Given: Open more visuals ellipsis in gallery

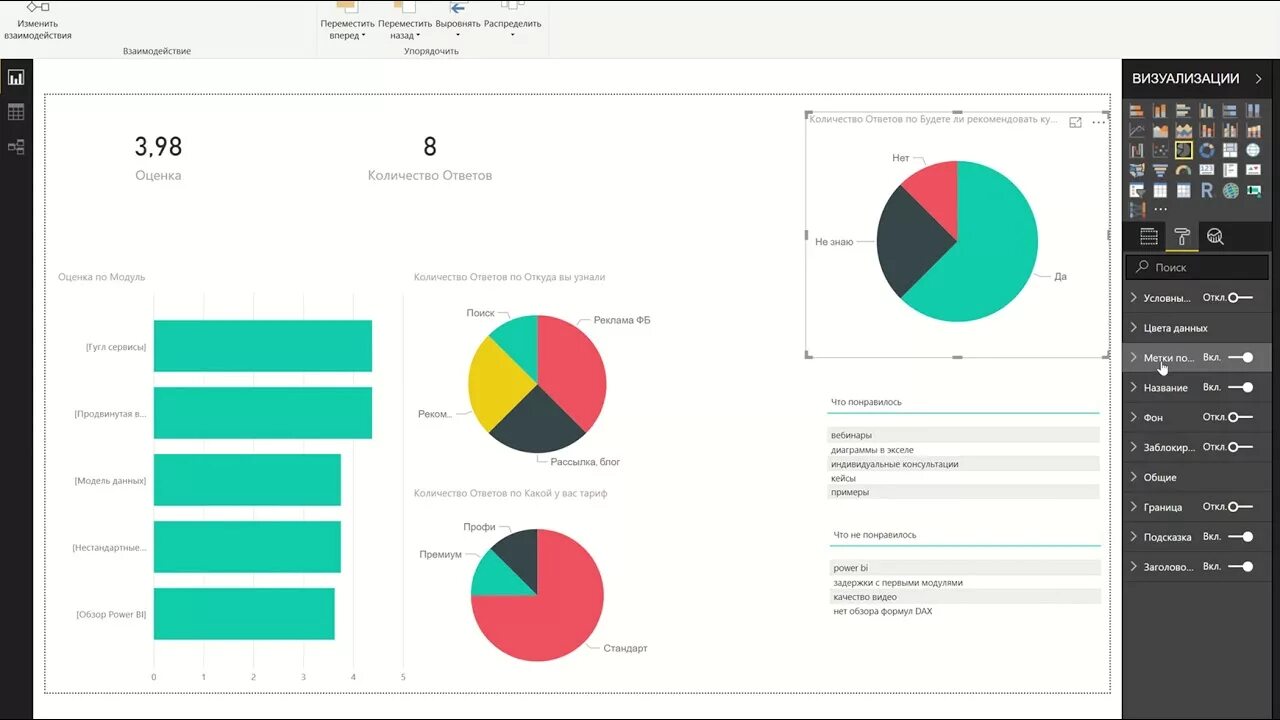Looking at the screenshot, I should pyautogui.click(x=1160, y=209).
